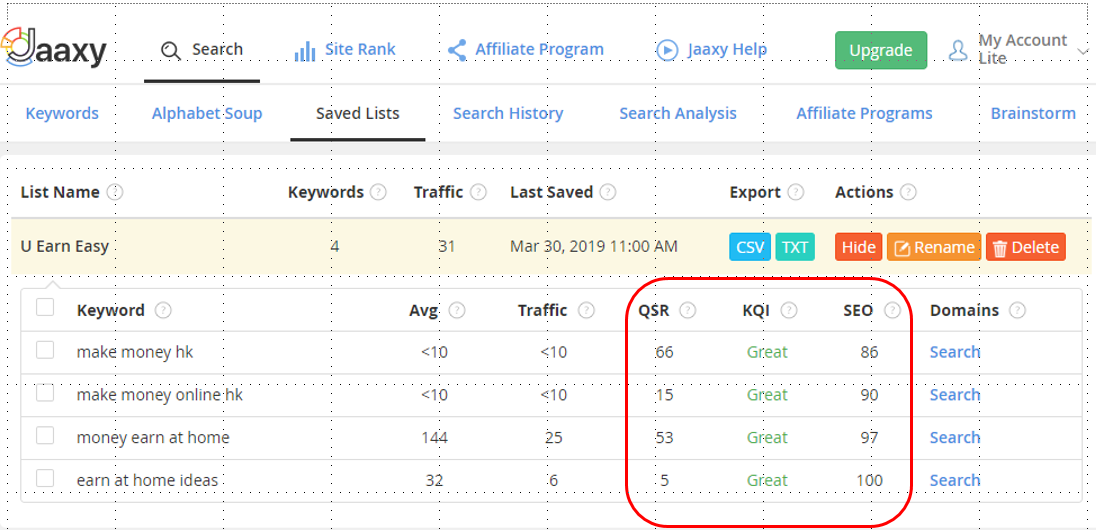The image size is (1096, 530).
Task: Rename the U Earn Easy list
Action: 934,247
